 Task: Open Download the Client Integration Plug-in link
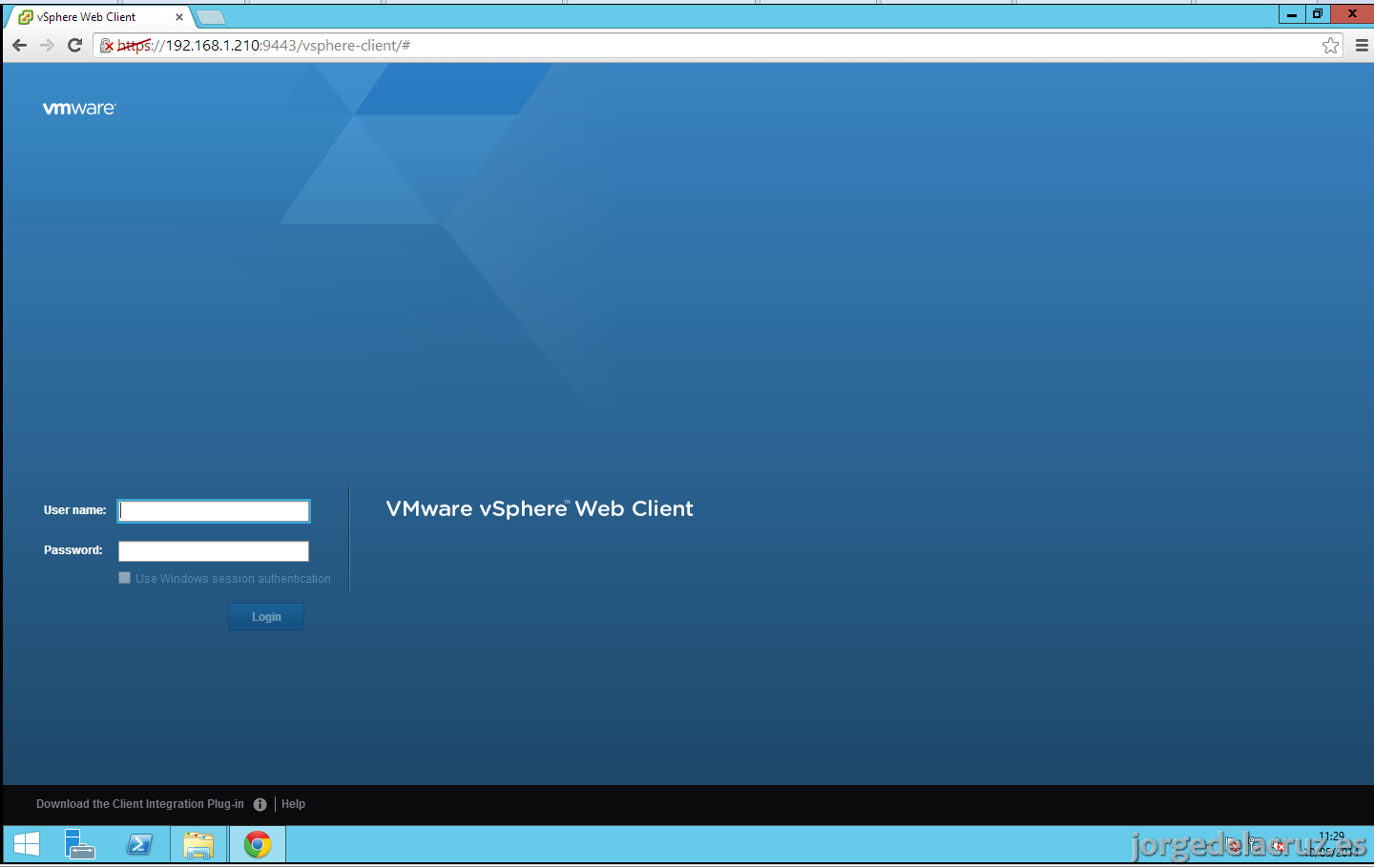pyautogui.click(x=140, y=804)
